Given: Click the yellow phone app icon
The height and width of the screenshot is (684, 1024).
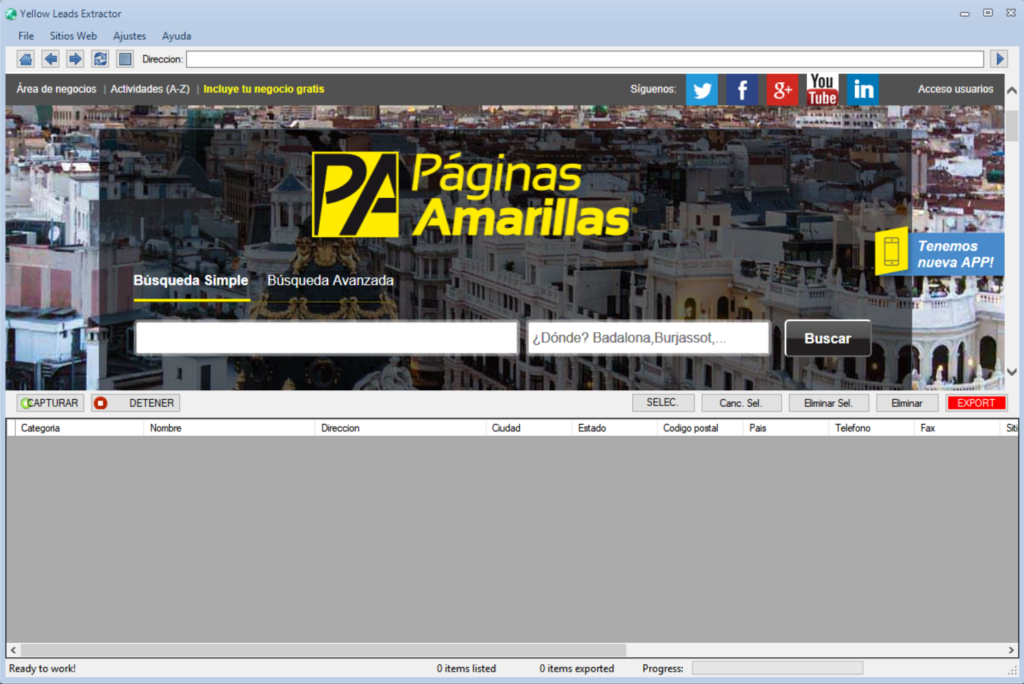Looking at the screenshot, I should (x=892, y=251).
